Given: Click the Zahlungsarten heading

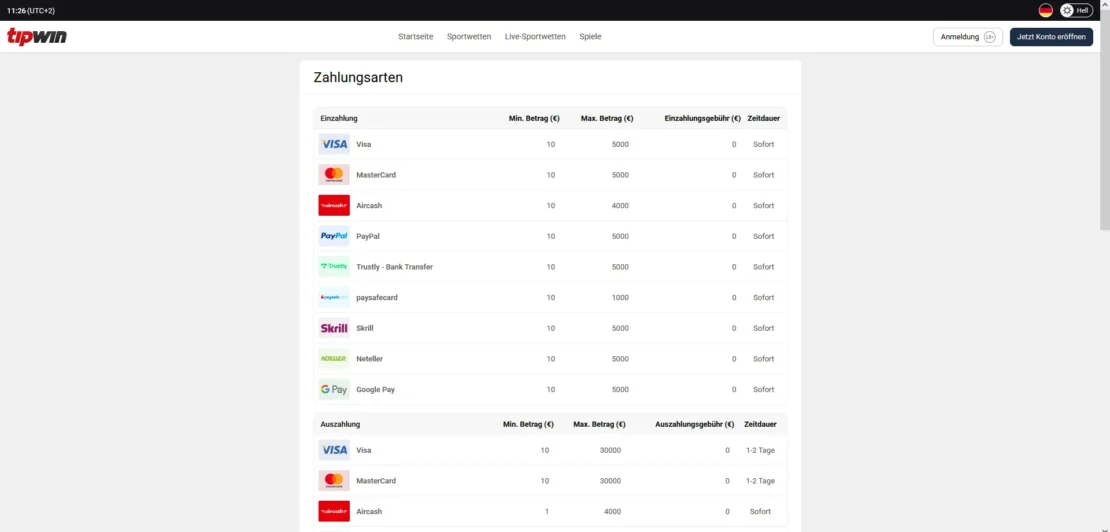Looking at the screenshot, I should pos(358,78).
